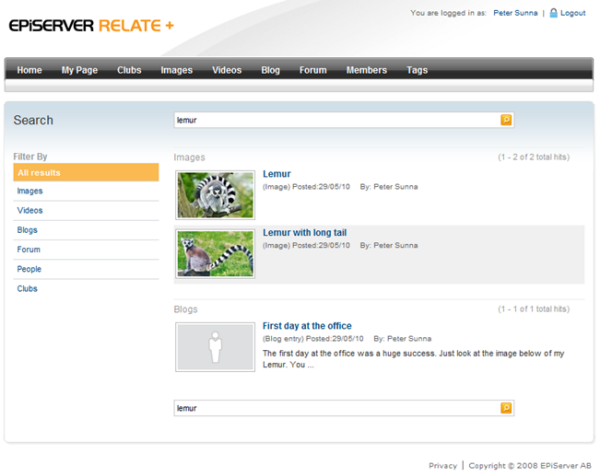Viewport: 600px width, 475px height.
Task: Open the Home menu item
Action: click(x=29, y=70)
